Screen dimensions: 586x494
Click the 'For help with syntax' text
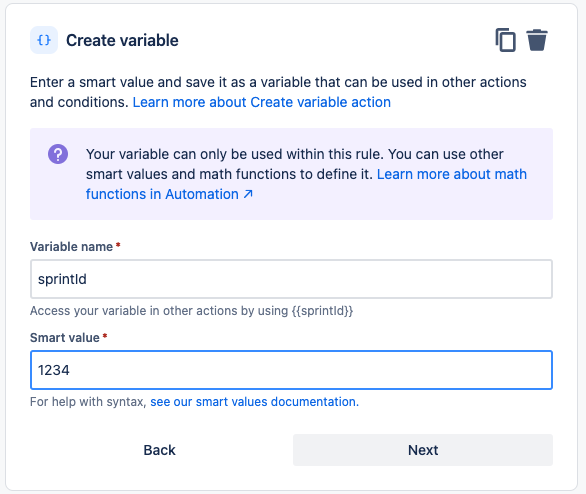pos(88,402)
